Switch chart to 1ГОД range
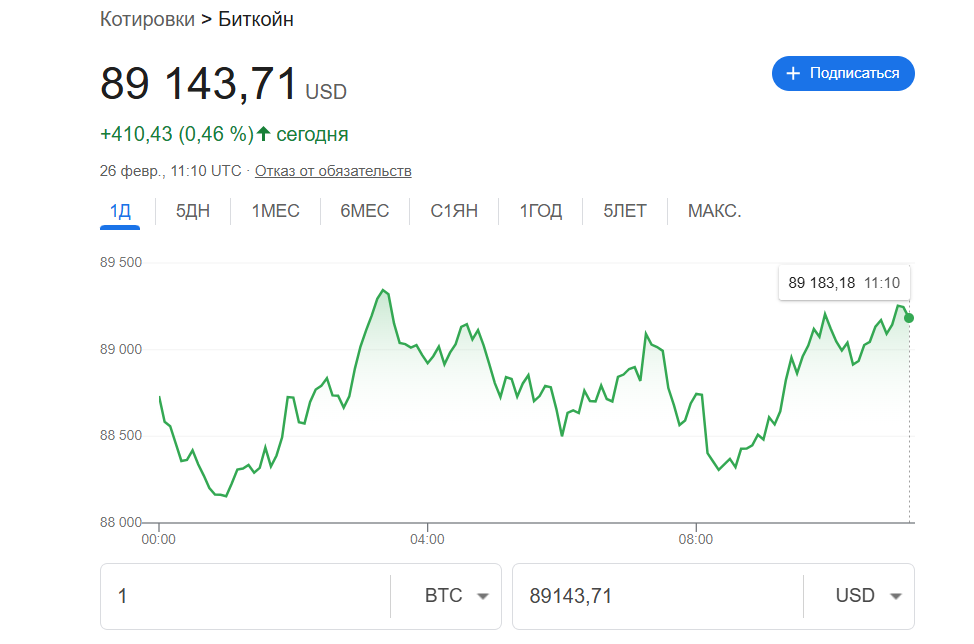Viewport: 974px width, 644px height. pyautogui.click(x=541, y=211)
